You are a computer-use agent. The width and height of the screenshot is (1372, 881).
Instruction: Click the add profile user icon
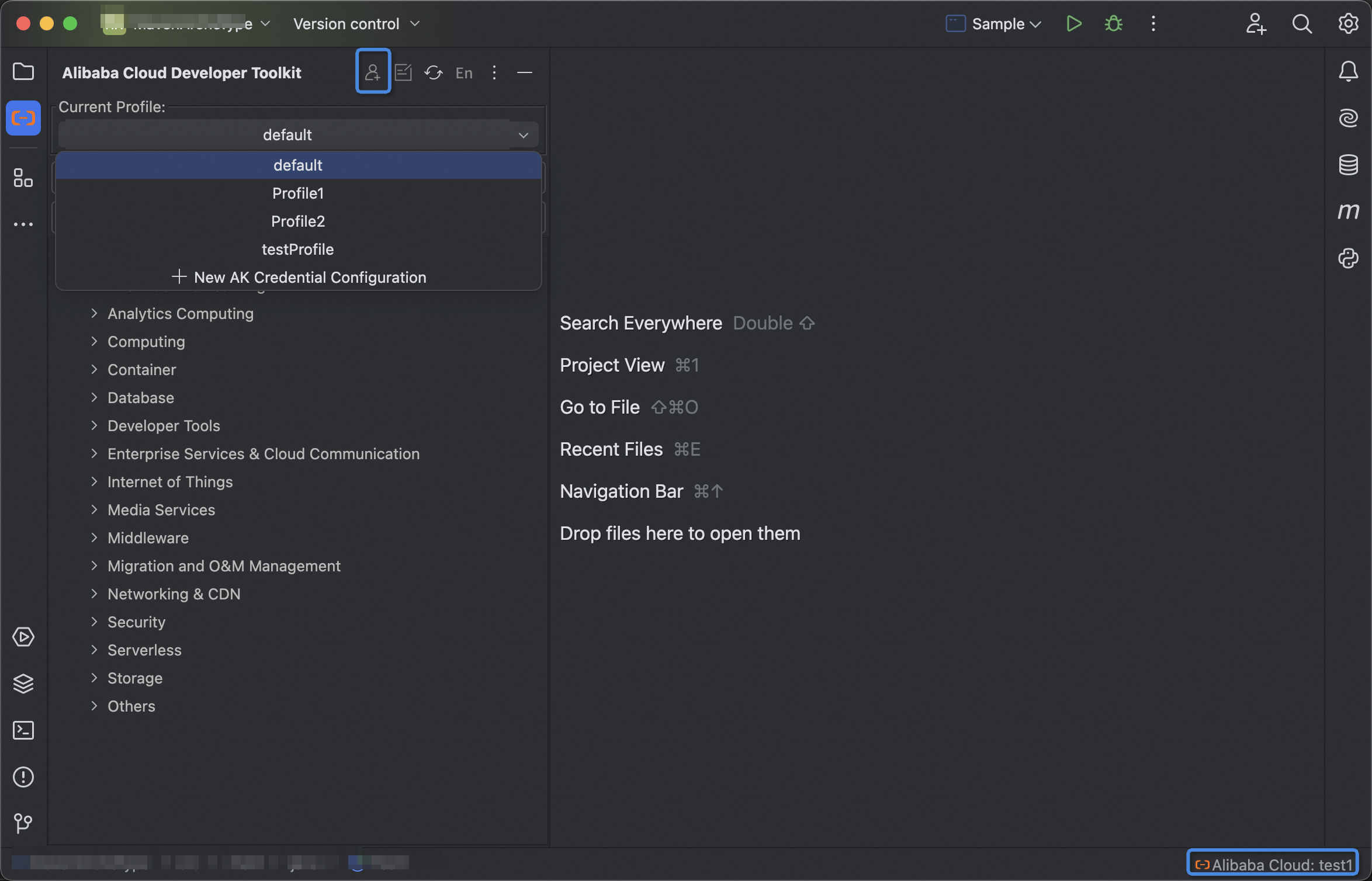coord(373,72)
